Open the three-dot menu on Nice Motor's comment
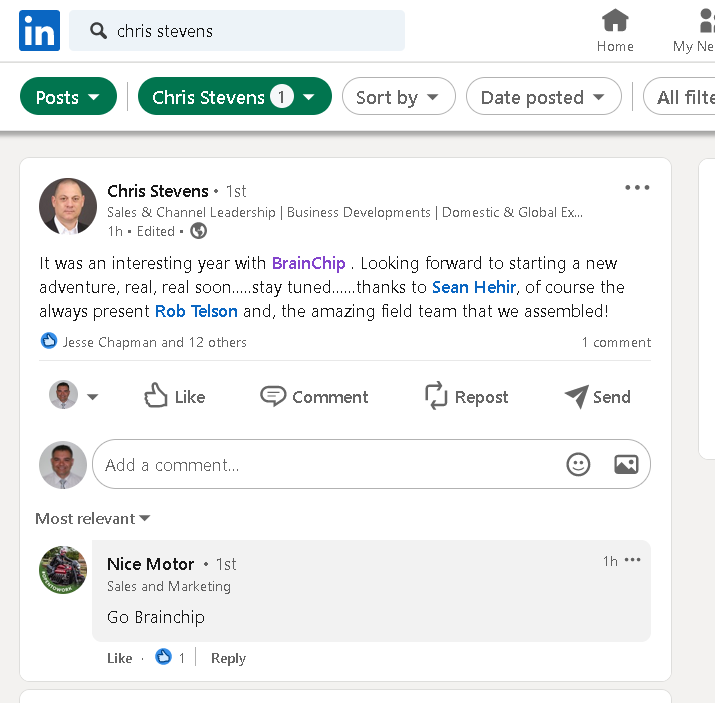Image resolution: width=715 pixels, height=703 pixels. [633, 560]
